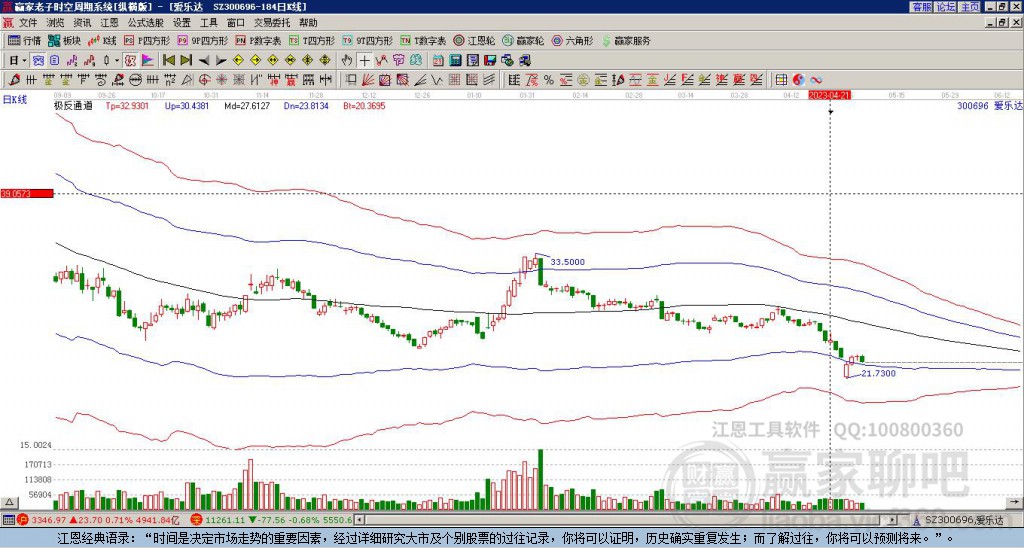The height and width of the screenshot is (548, 1024).
Task: Select the Gann fan lines tool
Action: 368,80
